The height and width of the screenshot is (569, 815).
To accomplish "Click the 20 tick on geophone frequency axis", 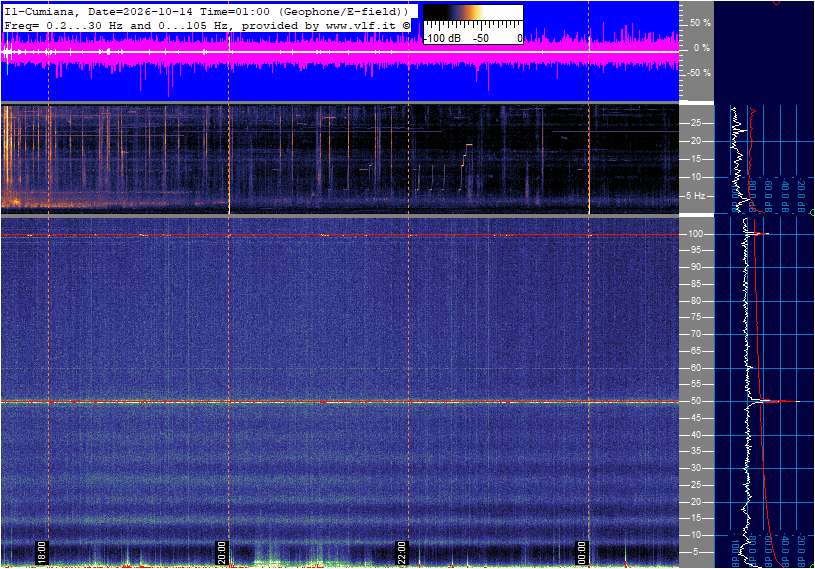I will (x=695, y=141).
